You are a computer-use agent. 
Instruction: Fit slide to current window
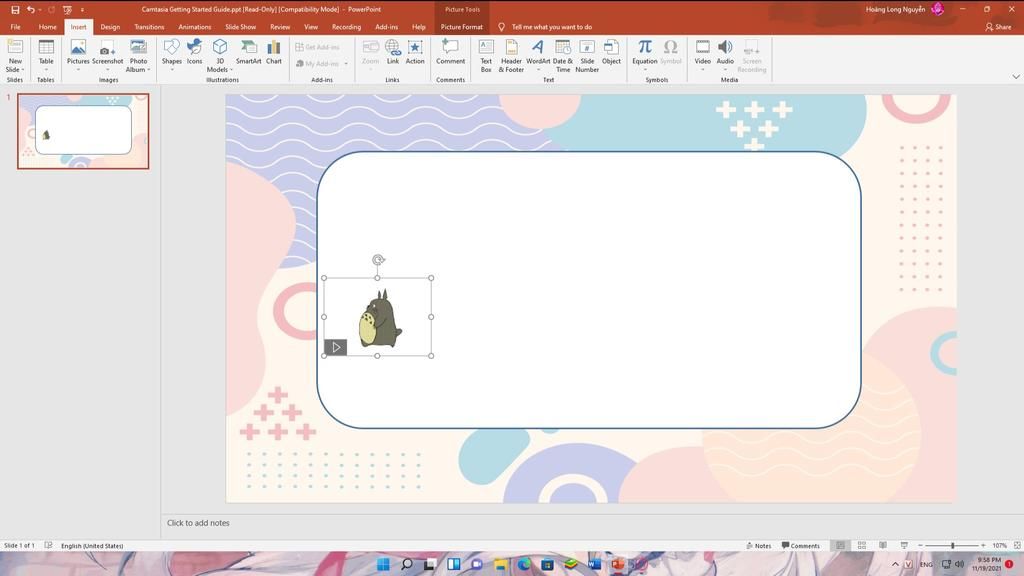(1017, 545)
